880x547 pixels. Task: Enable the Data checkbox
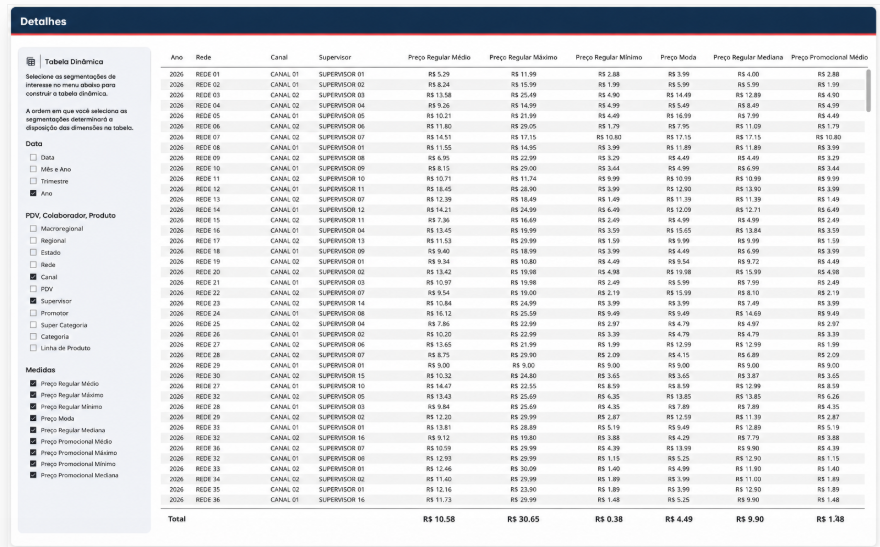click(33, 158)
